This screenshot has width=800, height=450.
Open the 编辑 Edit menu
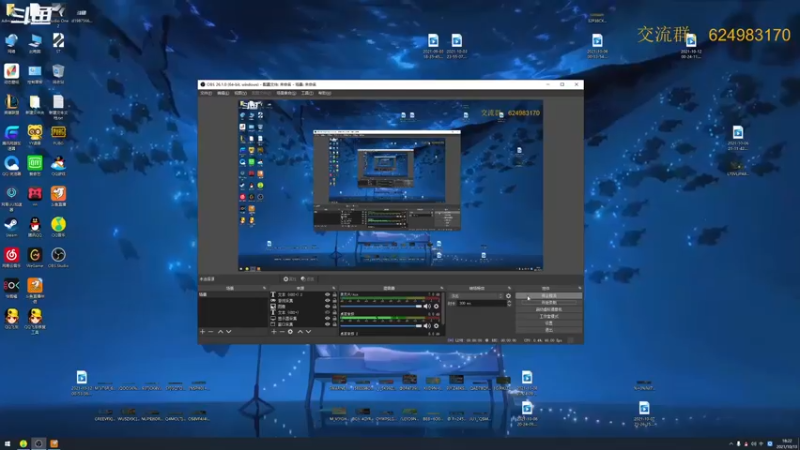[223, 93]
